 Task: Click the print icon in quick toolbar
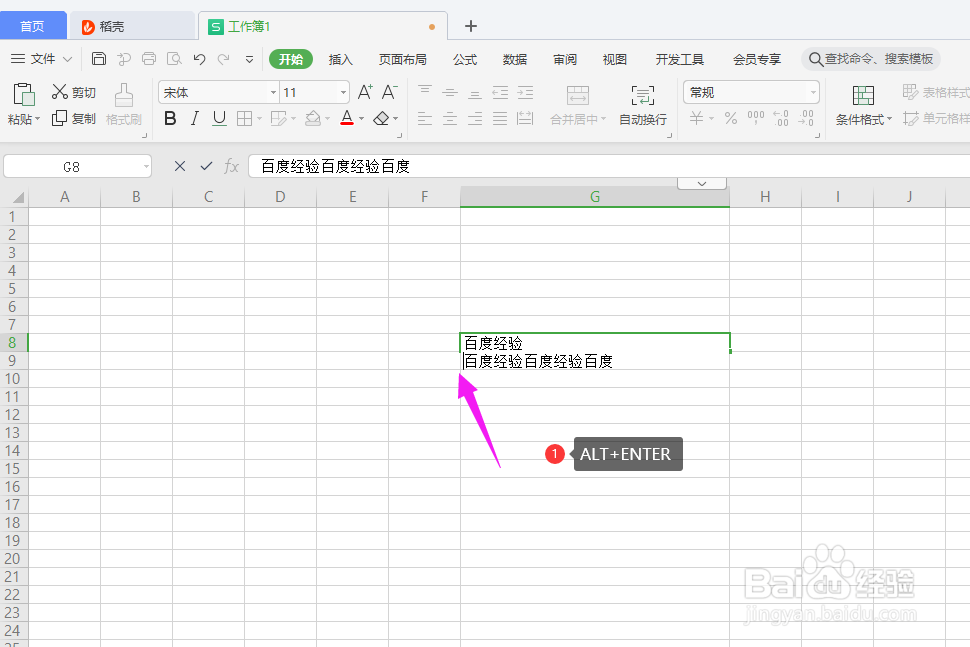[x=149, y=59]
